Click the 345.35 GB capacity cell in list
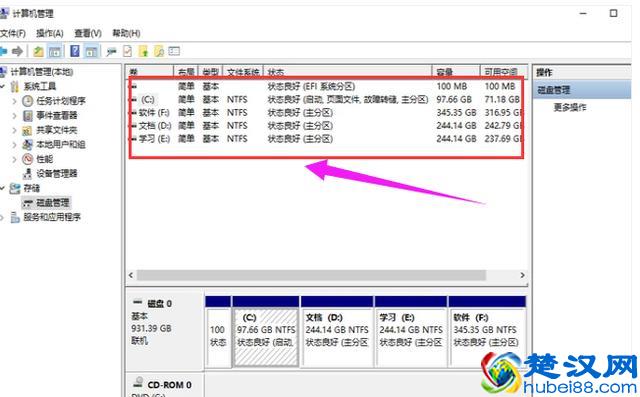Screen dimensions: 640x397 [456, 112]
